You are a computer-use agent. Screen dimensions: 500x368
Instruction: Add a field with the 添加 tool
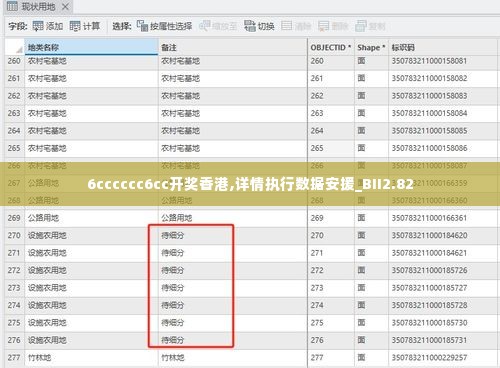48,26
